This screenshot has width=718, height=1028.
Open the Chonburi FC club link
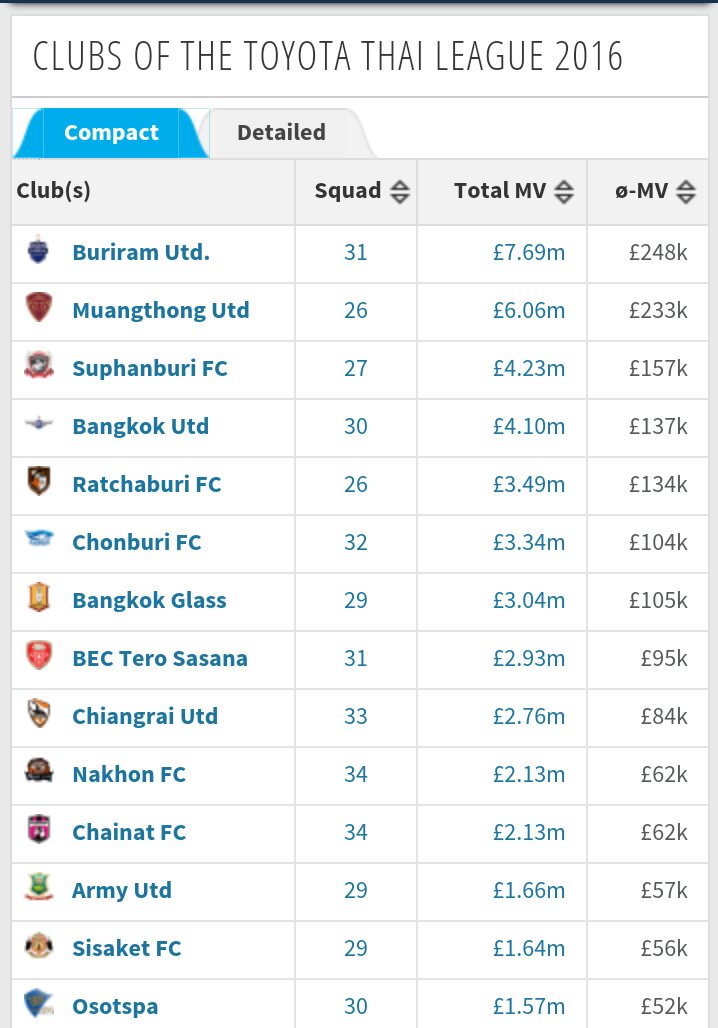point(136,542)
